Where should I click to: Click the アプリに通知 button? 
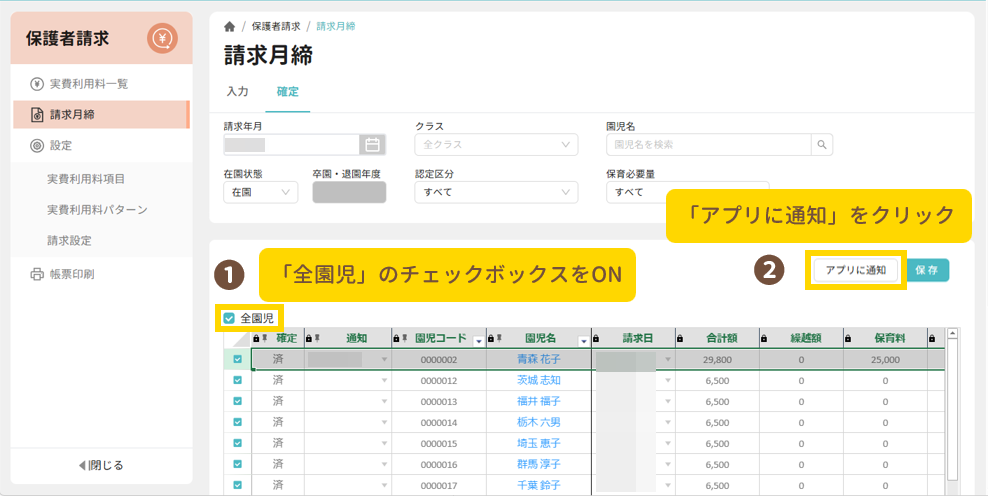(x=856, y=270)
